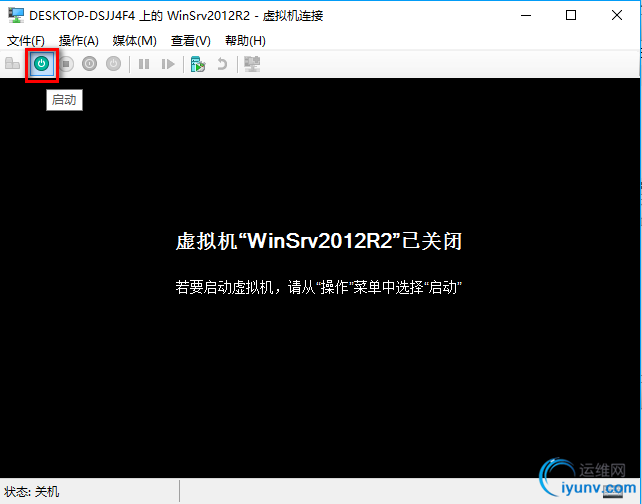642x504 pixels.
Task: Click the Shut Down toolbar icon
Action: click(x=90, y=64)
